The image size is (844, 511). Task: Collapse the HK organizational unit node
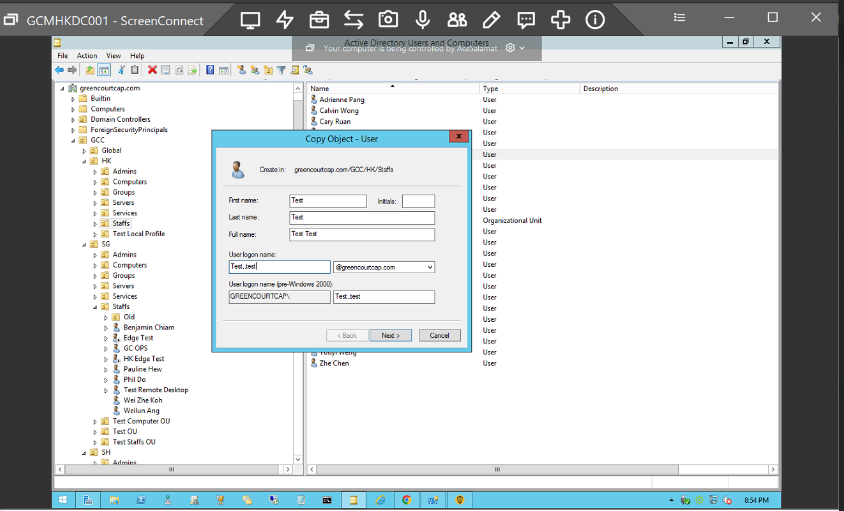pos(84,161)
